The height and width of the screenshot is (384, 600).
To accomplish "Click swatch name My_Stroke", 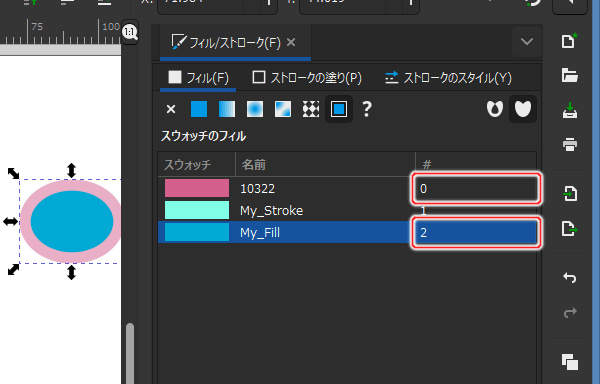I will coord(271,210).
